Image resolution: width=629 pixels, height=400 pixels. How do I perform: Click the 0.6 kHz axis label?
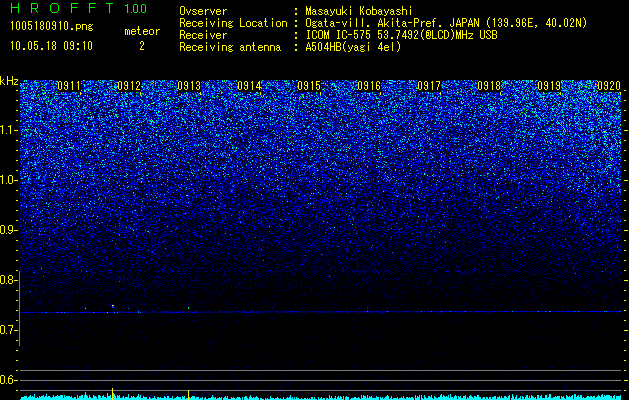tap(8, 380)
